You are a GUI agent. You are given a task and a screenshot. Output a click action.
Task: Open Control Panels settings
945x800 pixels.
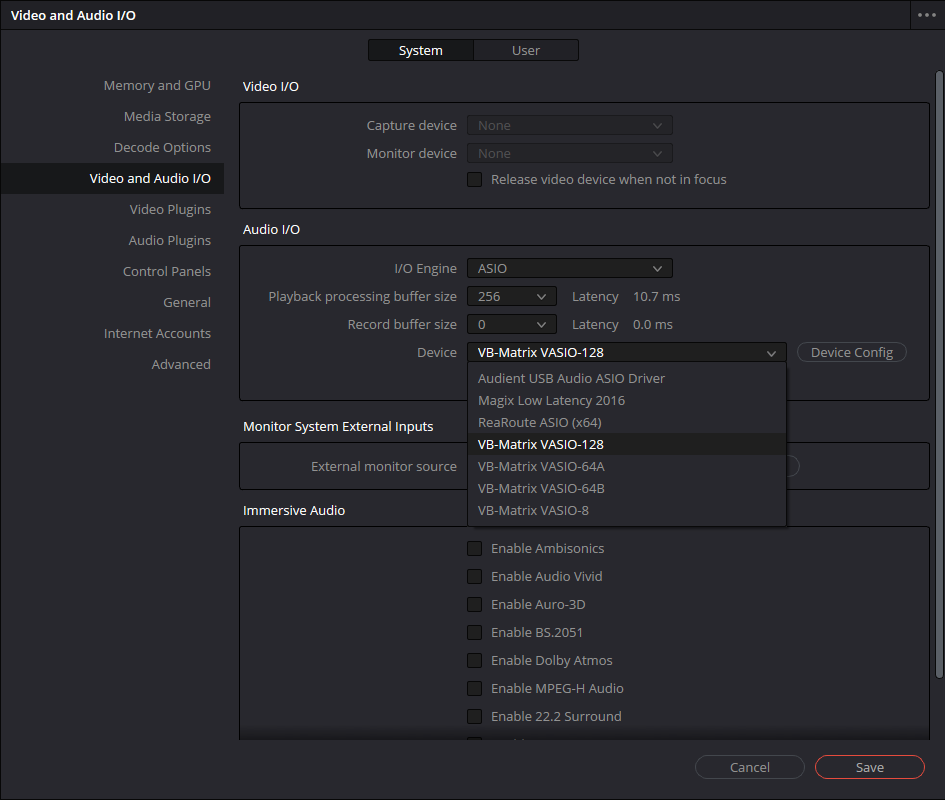[166, 271]
